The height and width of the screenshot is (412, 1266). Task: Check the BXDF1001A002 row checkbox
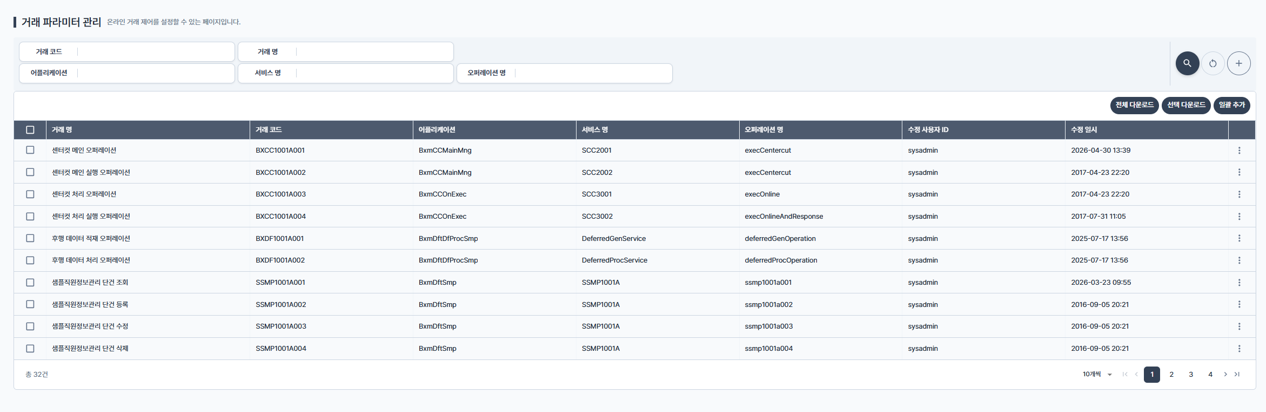tap(30, 261)
